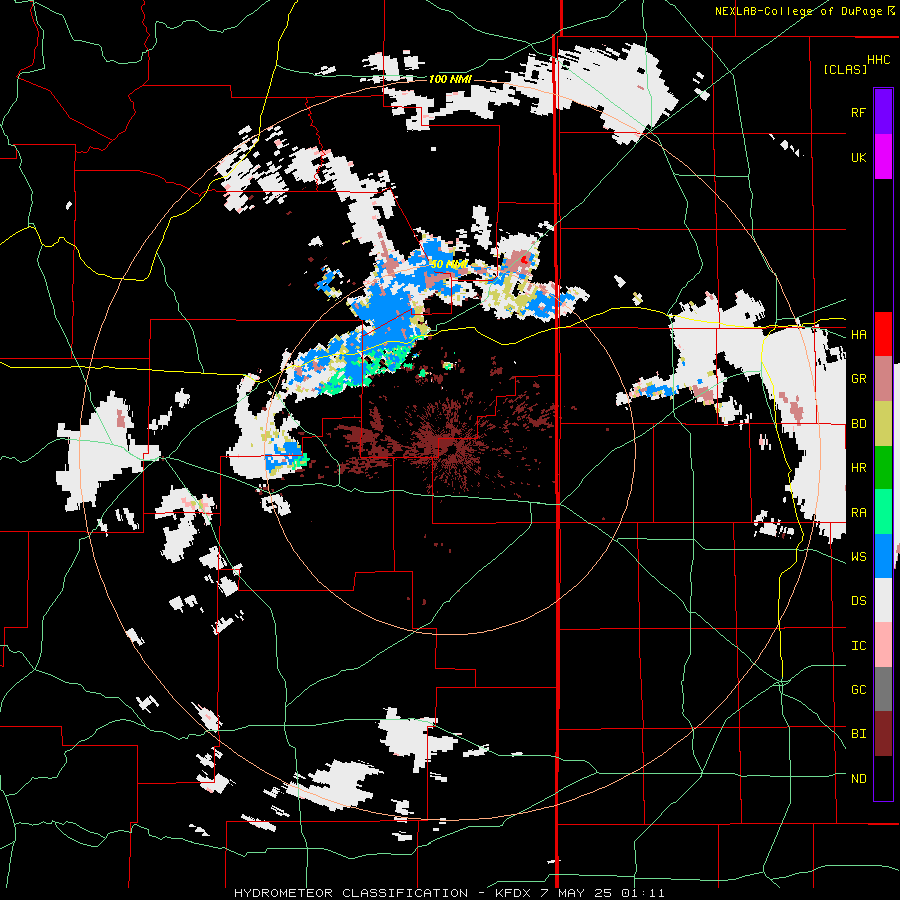
Task: Click the GC legend label
Action: point(858,690)
